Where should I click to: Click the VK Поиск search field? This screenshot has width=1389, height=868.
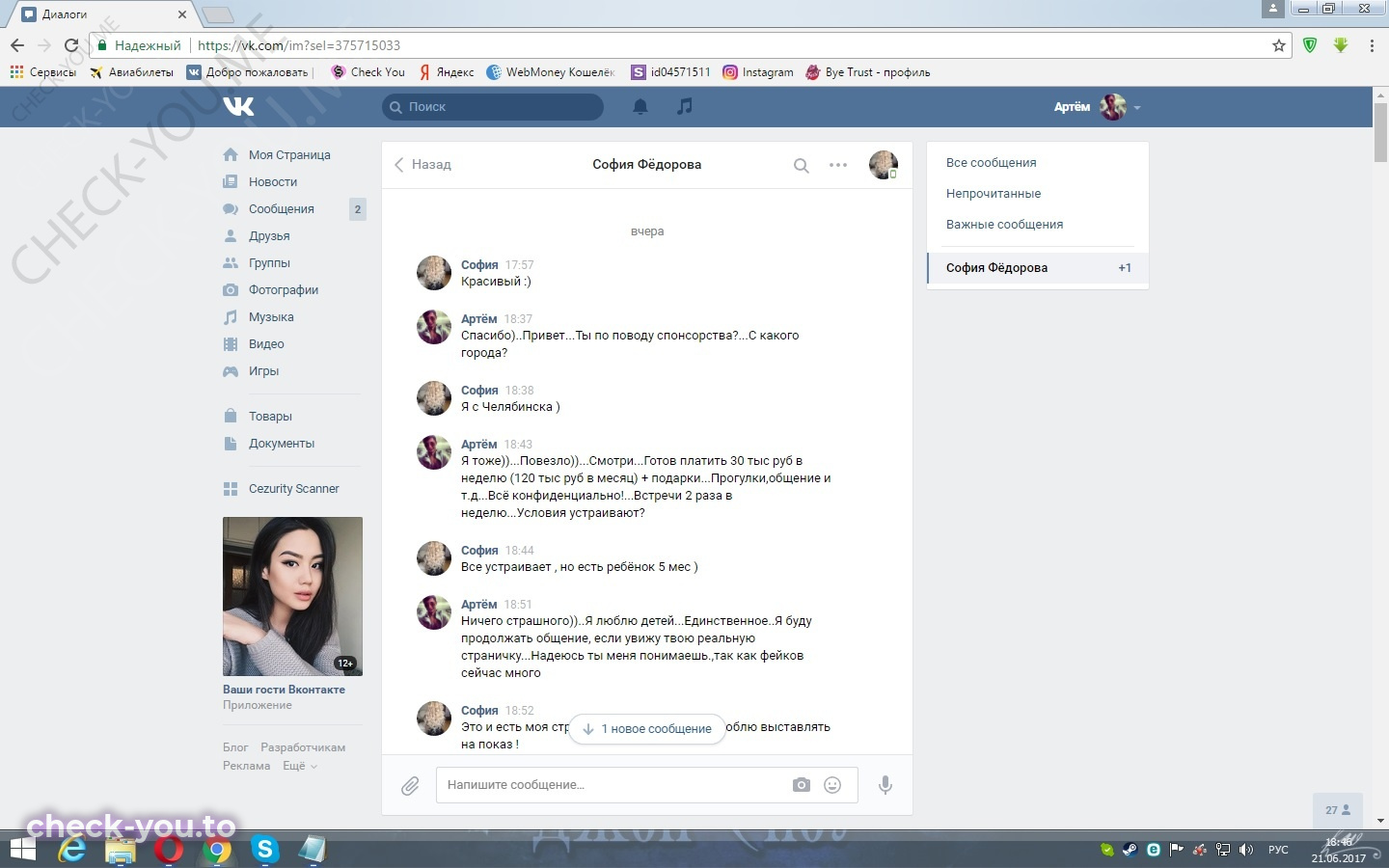click(493, 107)
